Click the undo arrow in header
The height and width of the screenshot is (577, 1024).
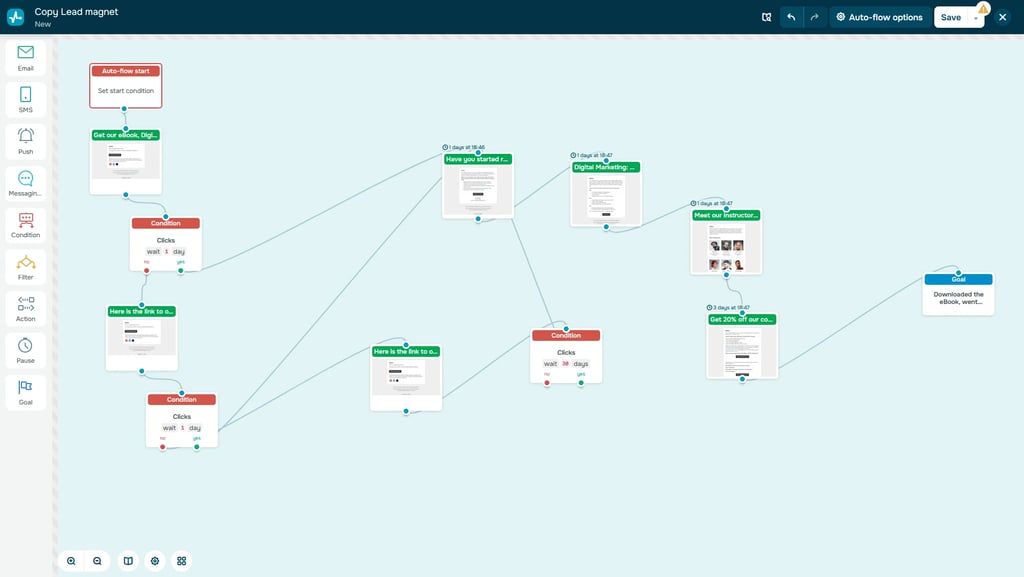791,17
